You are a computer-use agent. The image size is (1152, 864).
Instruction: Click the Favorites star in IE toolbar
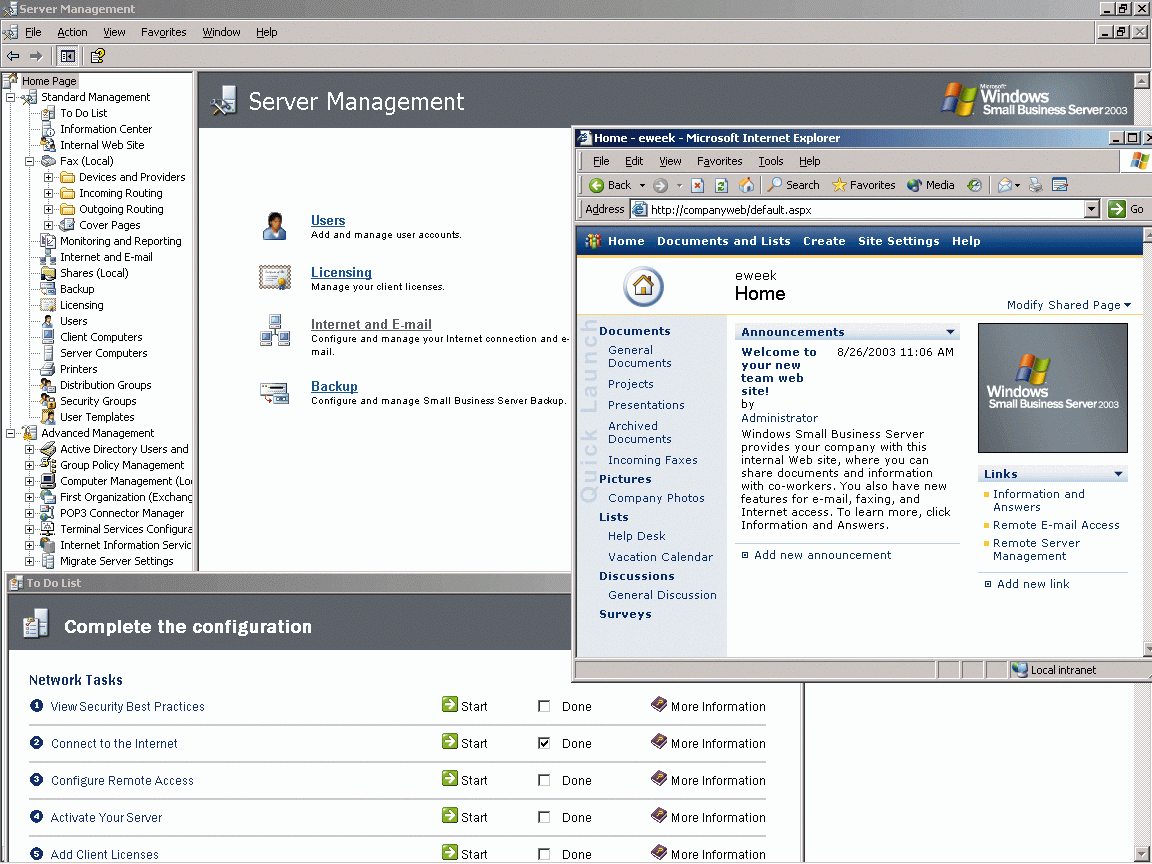[839, 185]
